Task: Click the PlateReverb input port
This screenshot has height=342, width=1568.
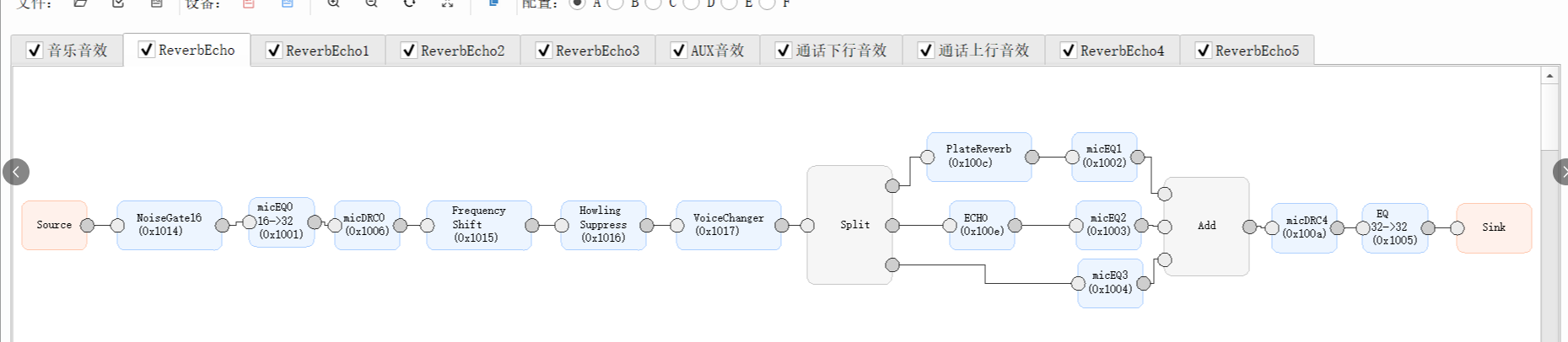Action: tap(927, 157)
